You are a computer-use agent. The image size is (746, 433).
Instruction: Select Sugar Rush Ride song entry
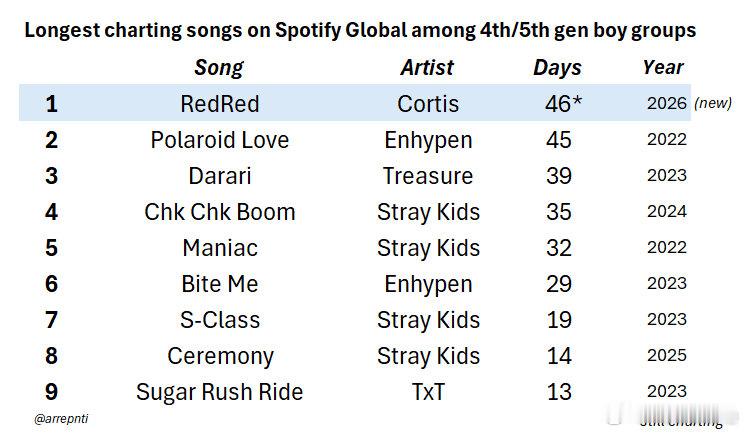coord(219,393)
